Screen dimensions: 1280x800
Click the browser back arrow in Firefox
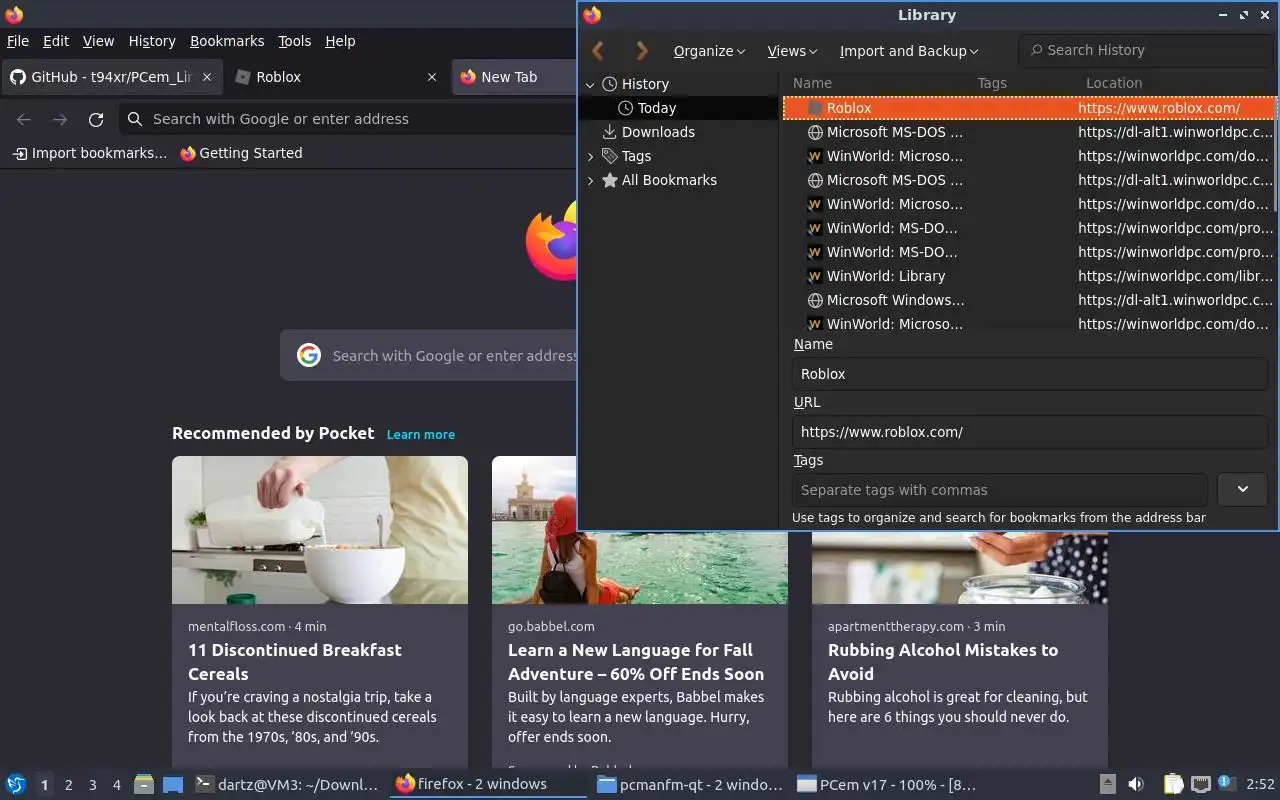pyautogui.click(x=24, y=119)
